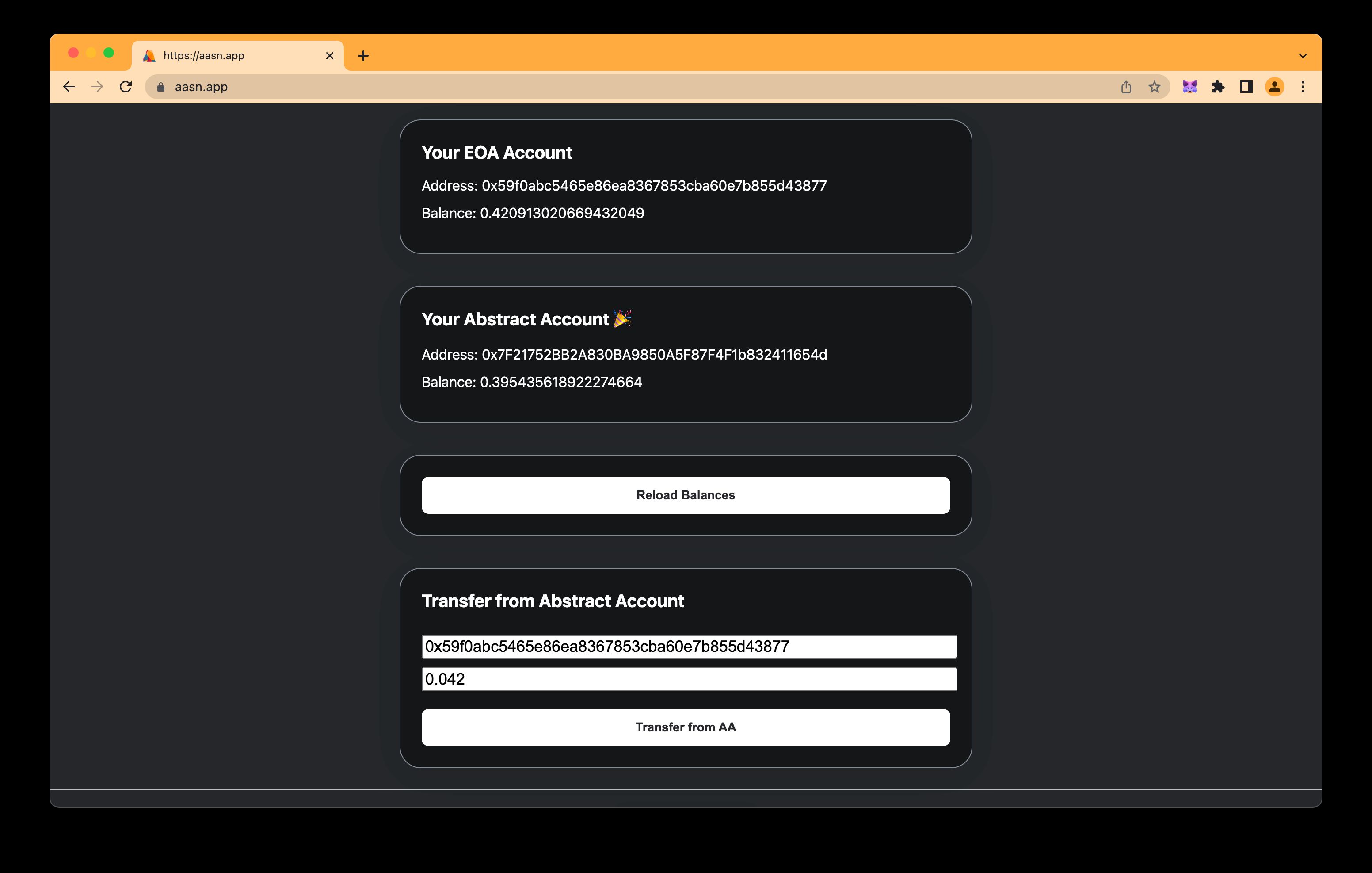Screen dimensions: 1372x873
Task: Focus the recipient address input field
Action: pos(689,646)
